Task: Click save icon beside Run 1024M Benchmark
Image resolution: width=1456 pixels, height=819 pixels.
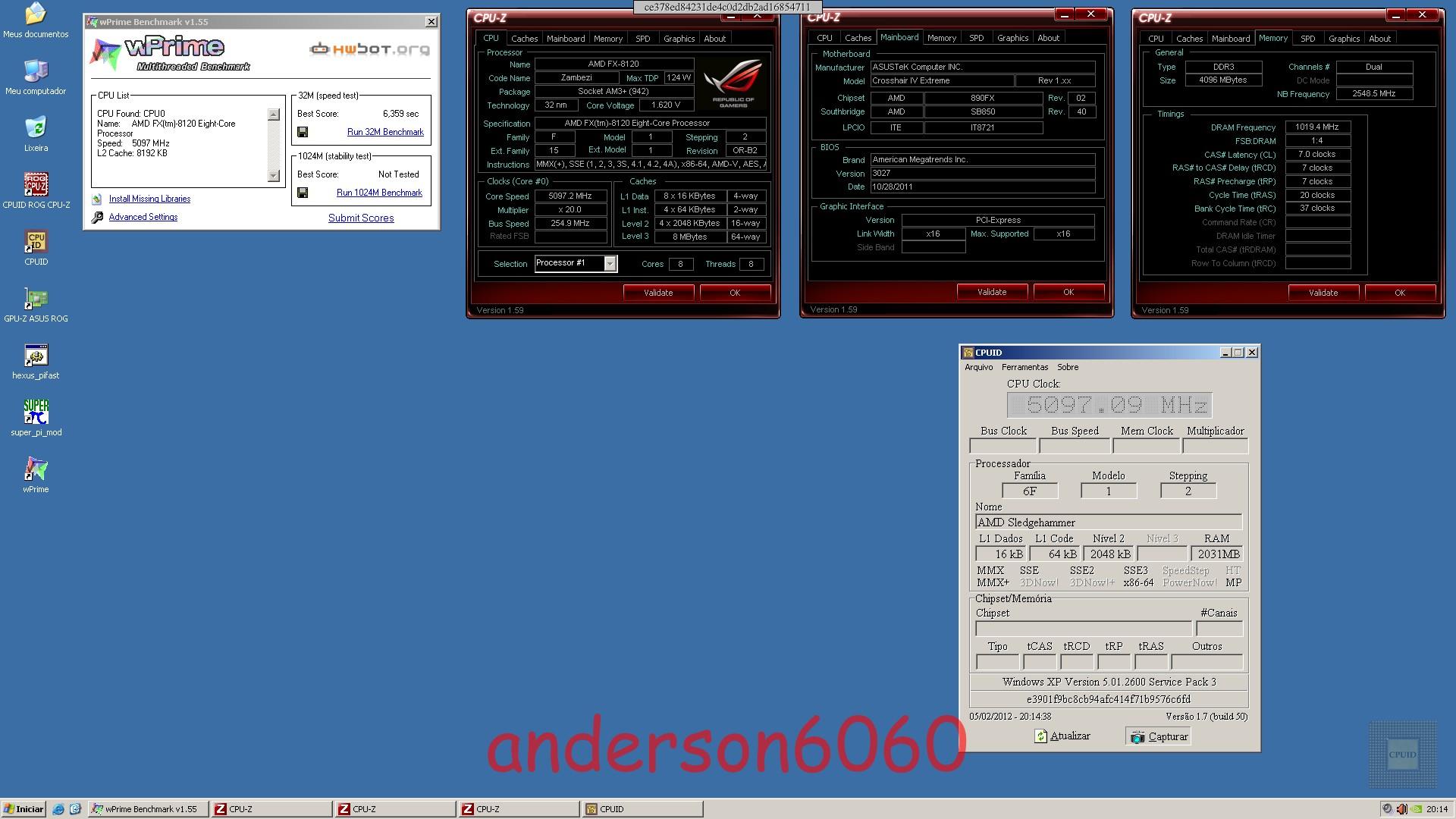Action: pos(303,193)
